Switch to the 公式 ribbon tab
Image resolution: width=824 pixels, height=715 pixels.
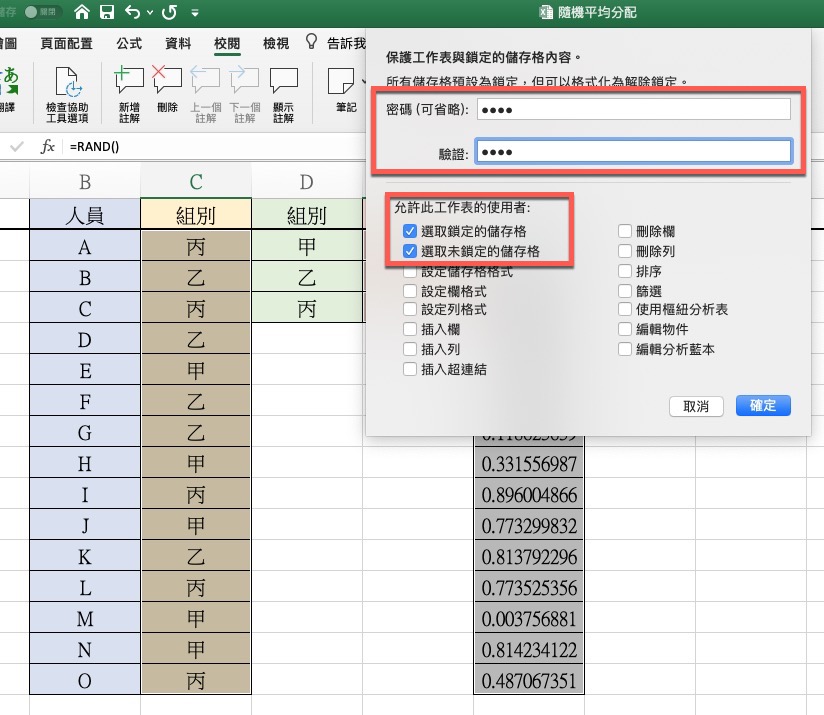tap(129, 43)
